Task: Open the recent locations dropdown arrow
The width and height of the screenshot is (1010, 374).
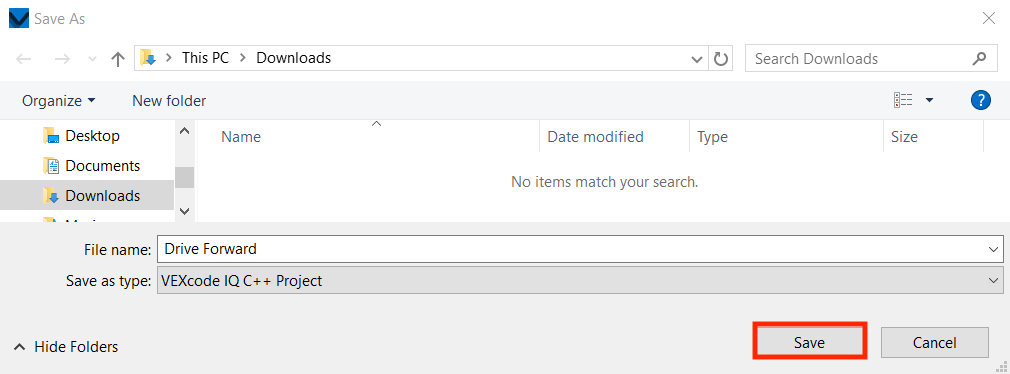Action: pos(92,59)
